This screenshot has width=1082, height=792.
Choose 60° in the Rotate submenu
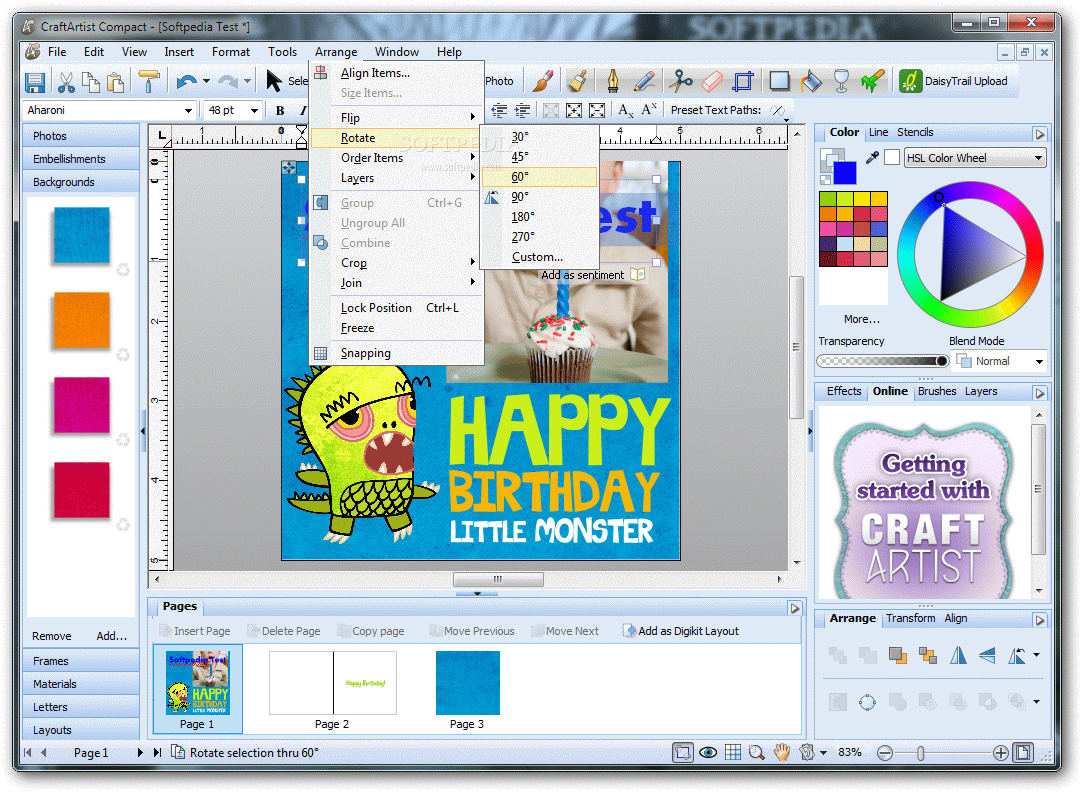[539, 177]
